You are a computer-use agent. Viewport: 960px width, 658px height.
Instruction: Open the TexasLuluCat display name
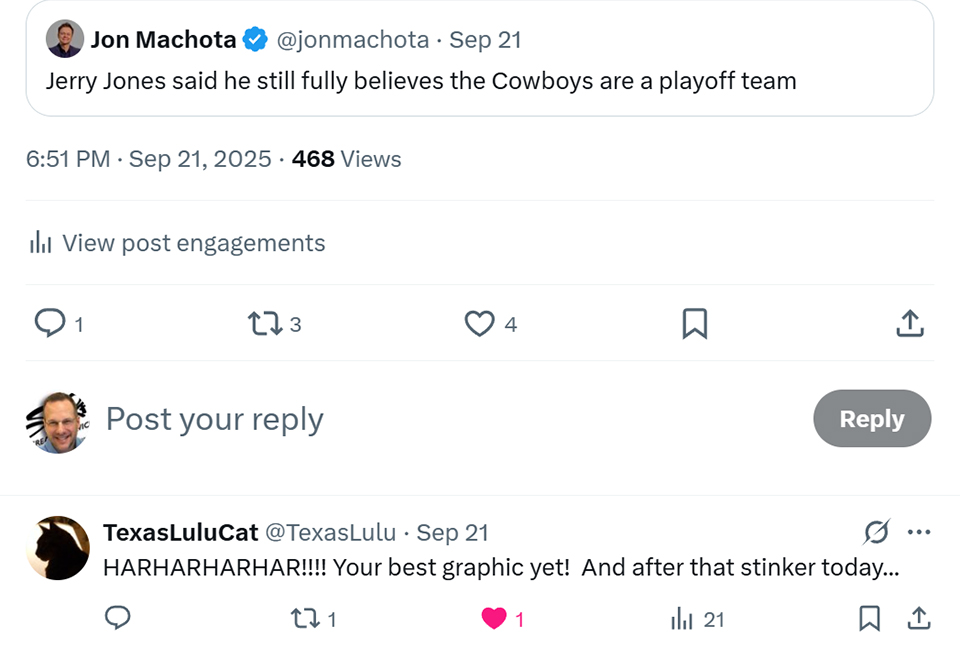pyautogui.click(x=180, y=532)
